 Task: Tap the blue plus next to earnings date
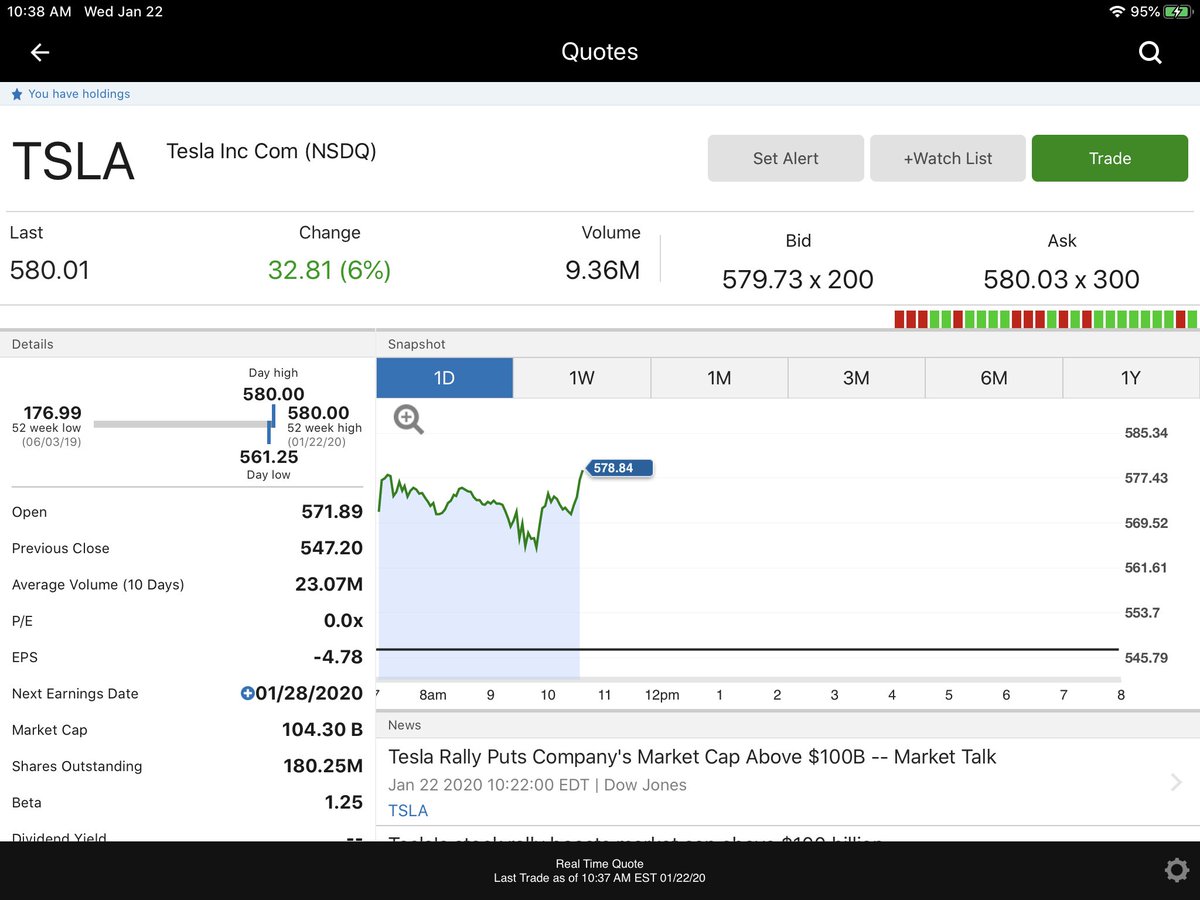click(x=247, y=693)
